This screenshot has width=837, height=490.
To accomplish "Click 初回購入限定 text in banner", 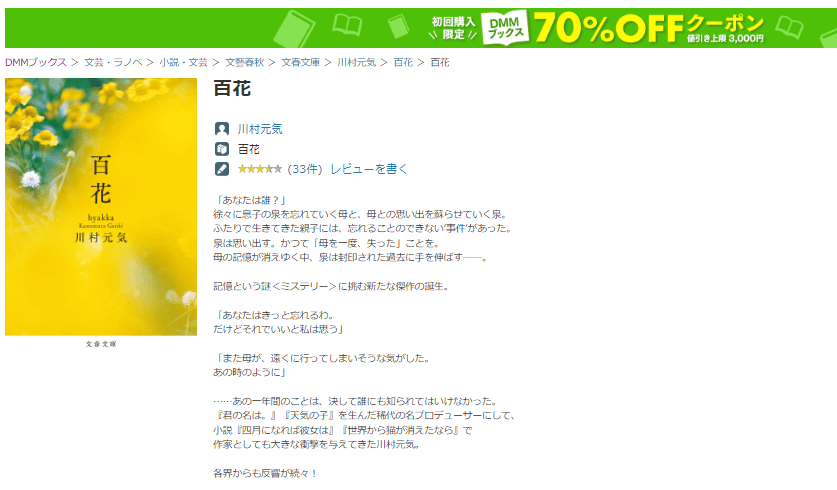I will point(453,28).
